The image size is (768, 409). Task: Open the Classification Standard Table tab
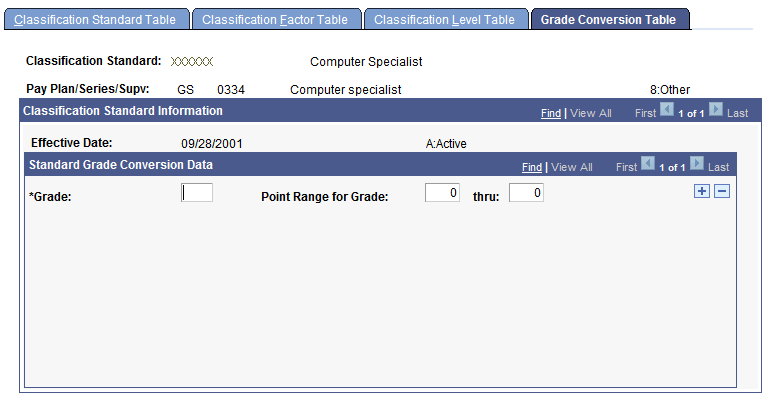(x=96, y=20)
